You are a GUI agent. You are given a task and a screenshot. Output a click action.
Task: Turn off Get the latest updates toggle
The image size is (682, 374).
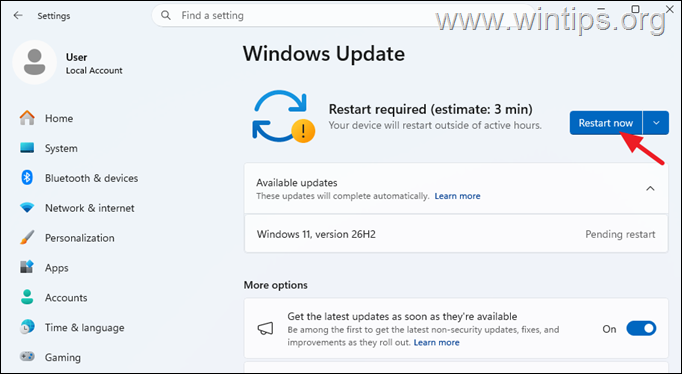click(x=641, y=329)
